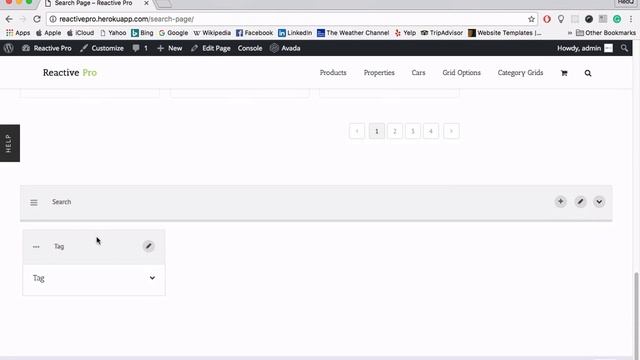Click the browser address bar
The height and width of the screenshot is (360, 640).
tap(292, 19)
